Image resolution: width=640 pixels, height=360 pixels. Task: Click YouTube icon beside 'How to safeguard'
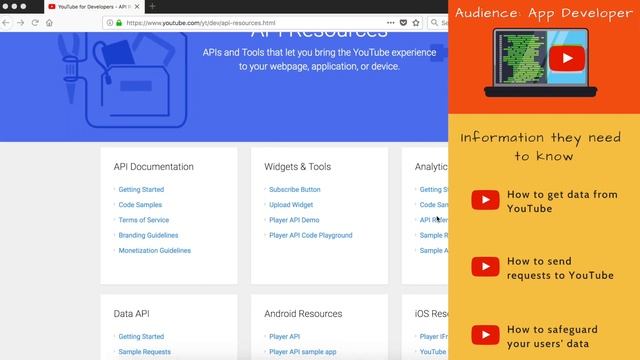pos(485,335)
